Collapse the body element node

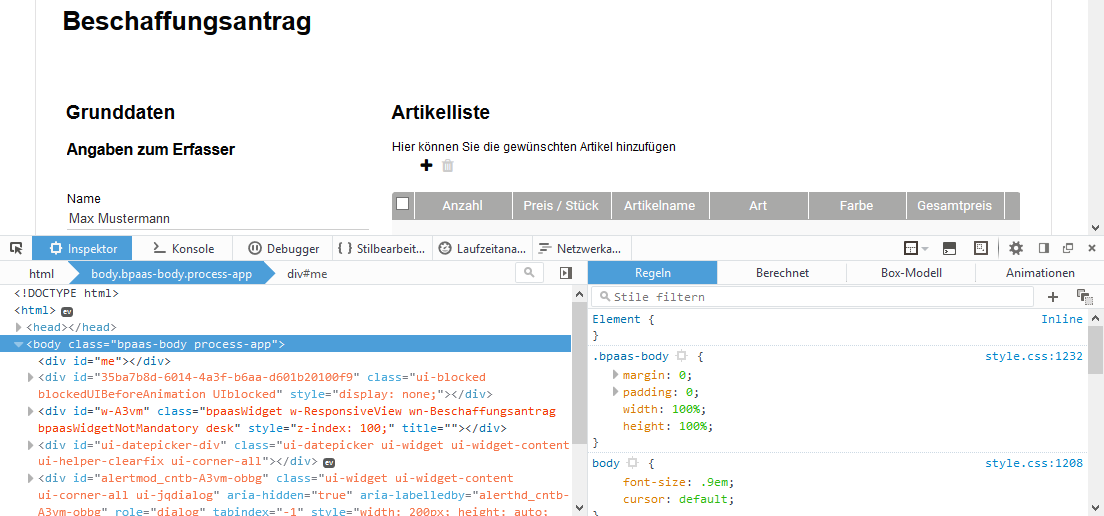tap(19, 344)
